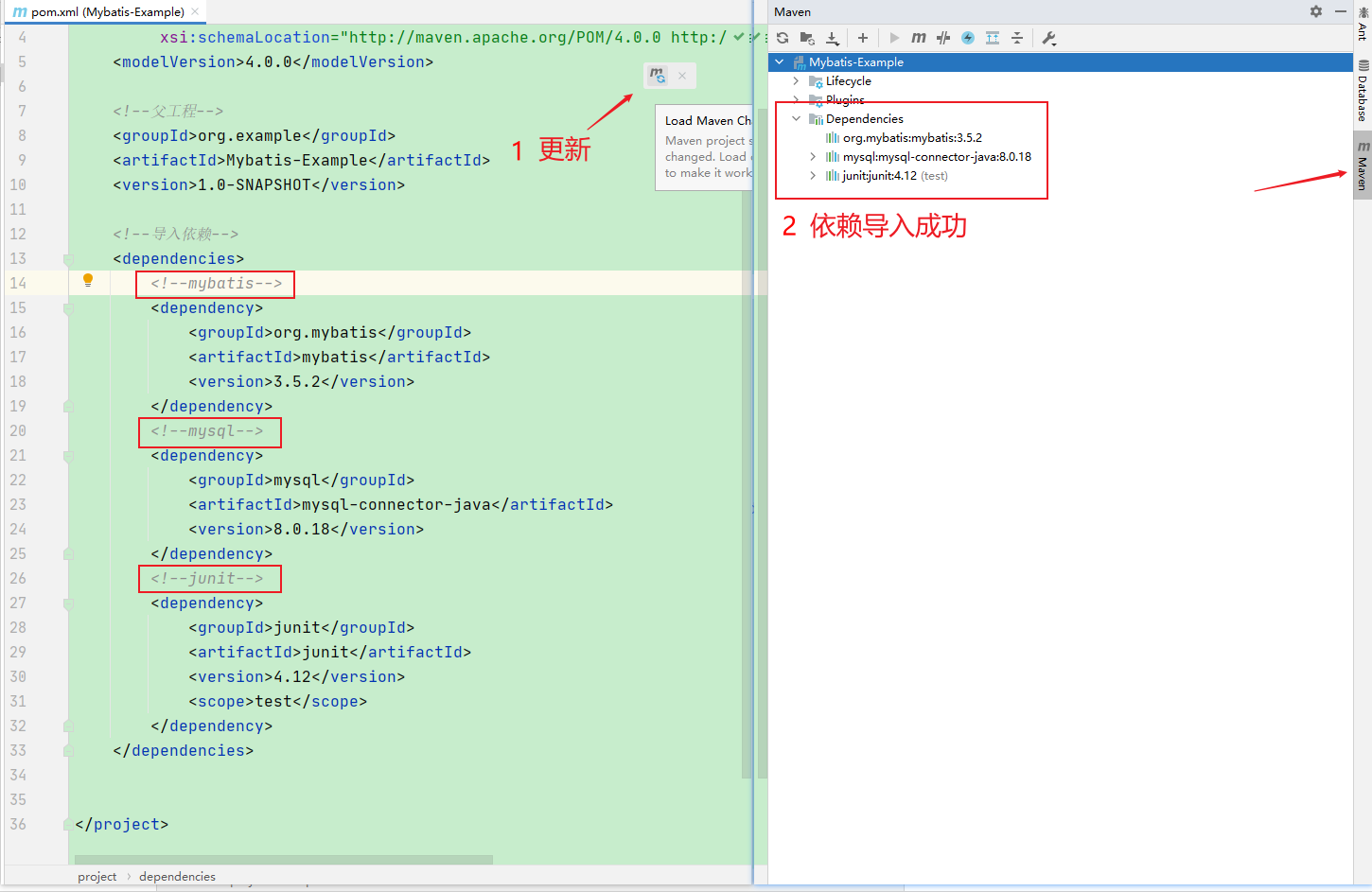Click the editor horizontal scrollbar
Image resolution: width=1372 pixels, height=892 pixels.
pos(284,860)
